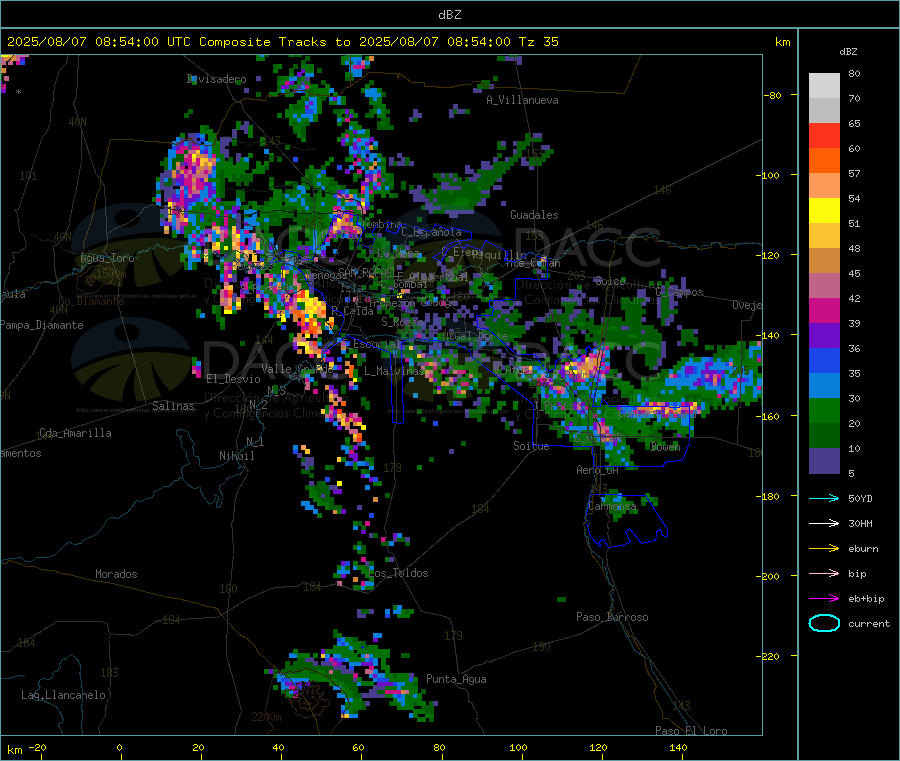
Task: Click the 'Morados' map label
Action: point(116,574)
